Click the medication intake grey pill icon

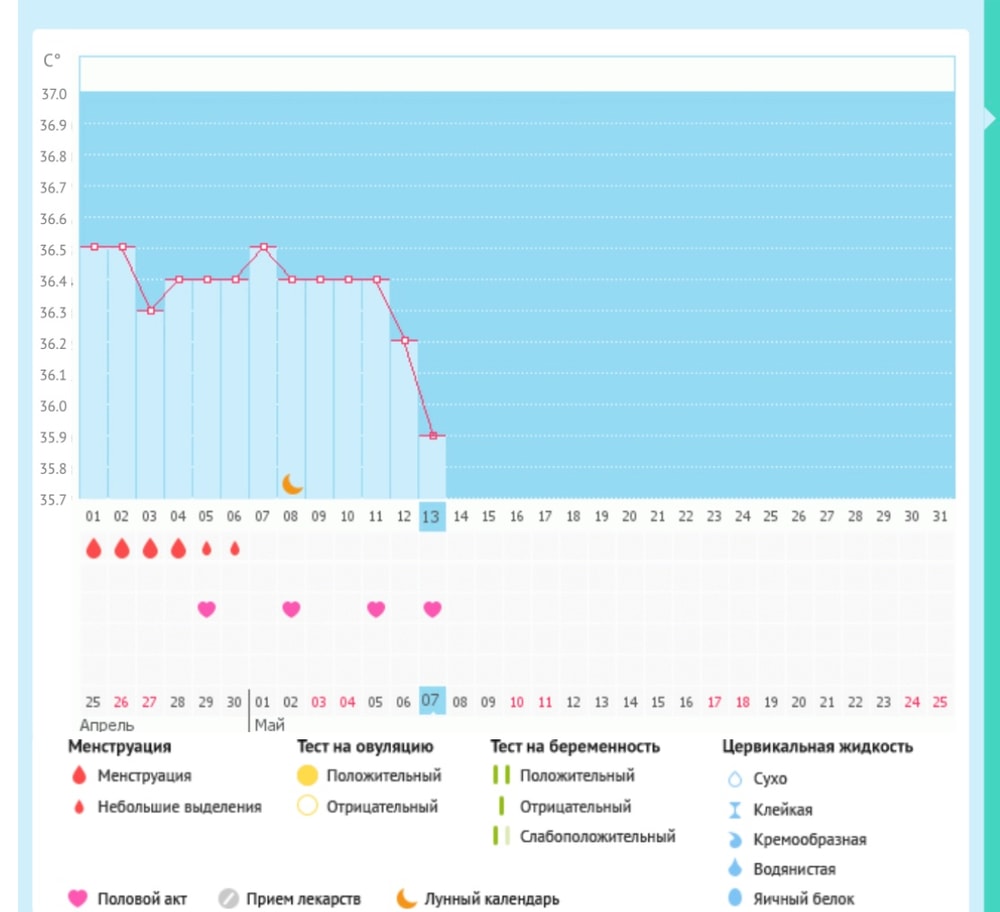pyautogui.click(x=228, y=898)
